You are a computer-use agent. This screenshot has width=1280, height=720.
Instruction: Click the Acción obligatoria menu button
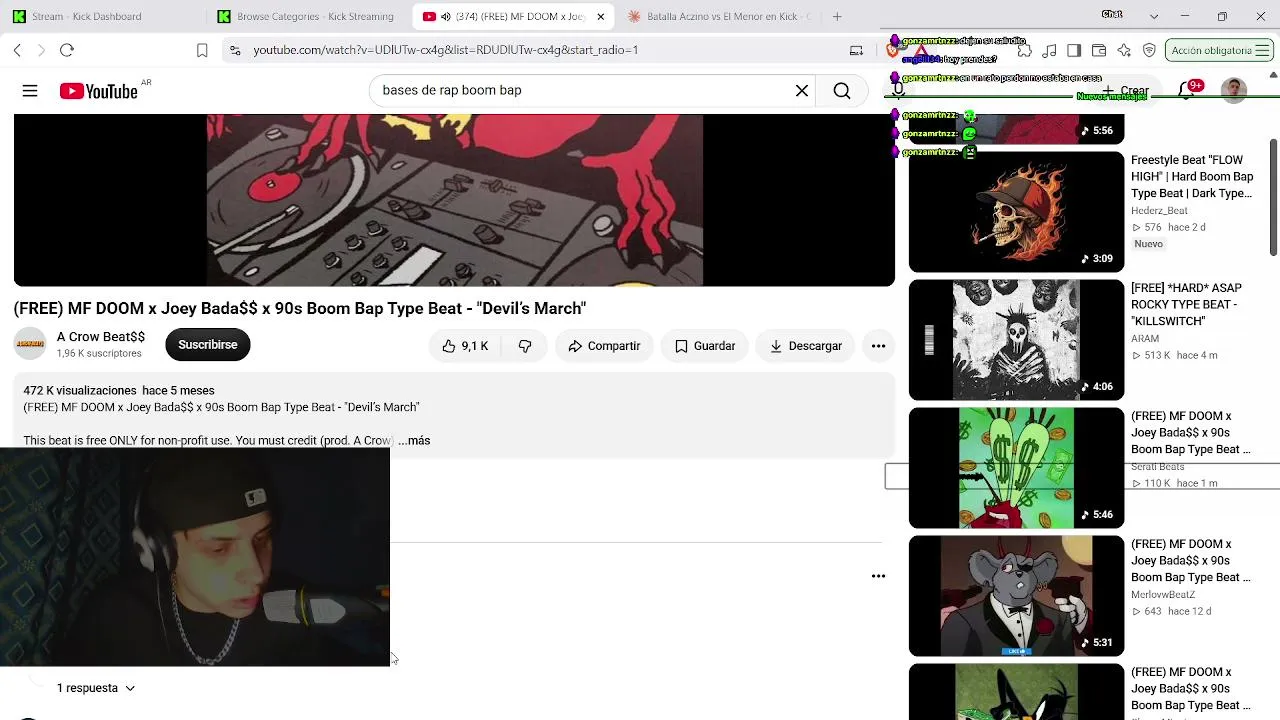click(x=1218, y=50)
